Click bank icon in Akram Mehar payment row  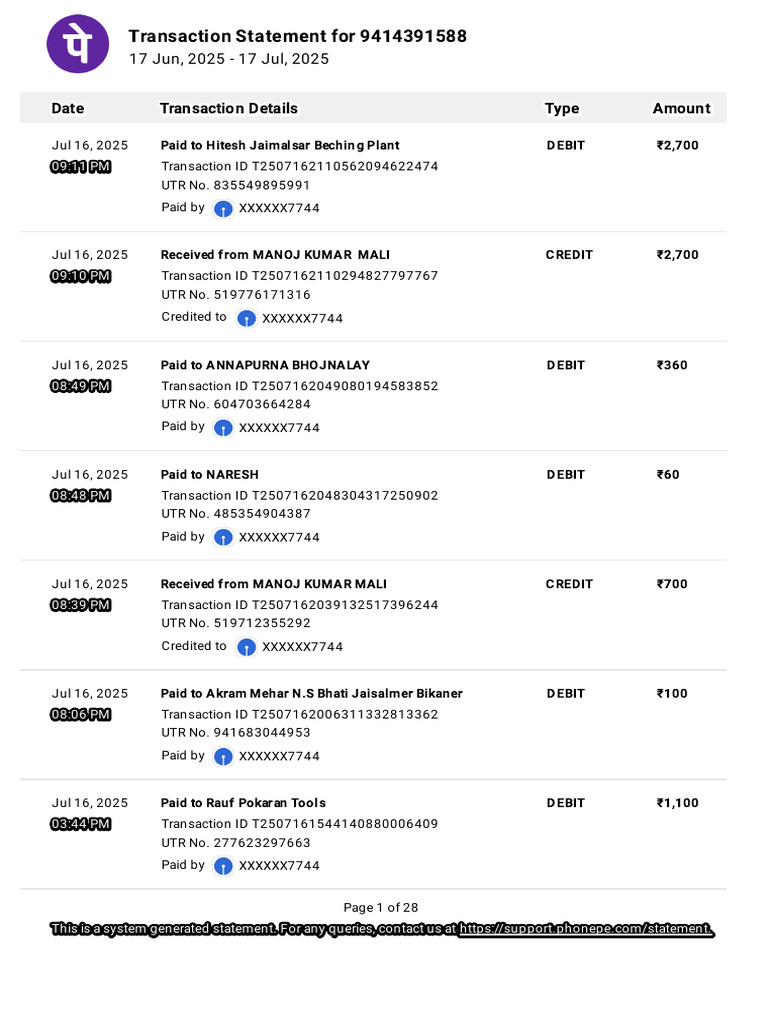click(x=223, y=757)
